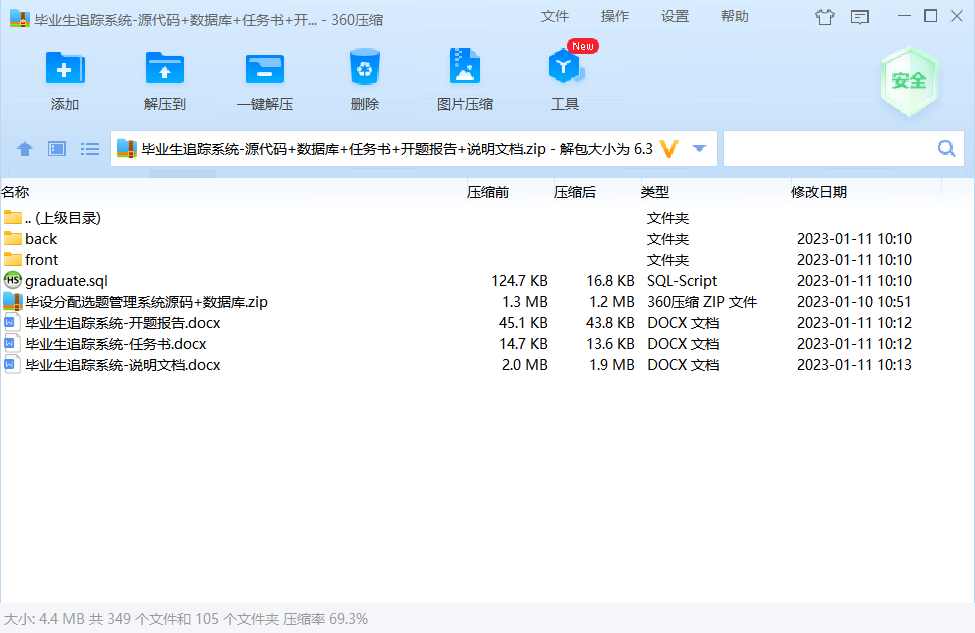Click the 添加 (Add) toolbar icon

(65, 68)
